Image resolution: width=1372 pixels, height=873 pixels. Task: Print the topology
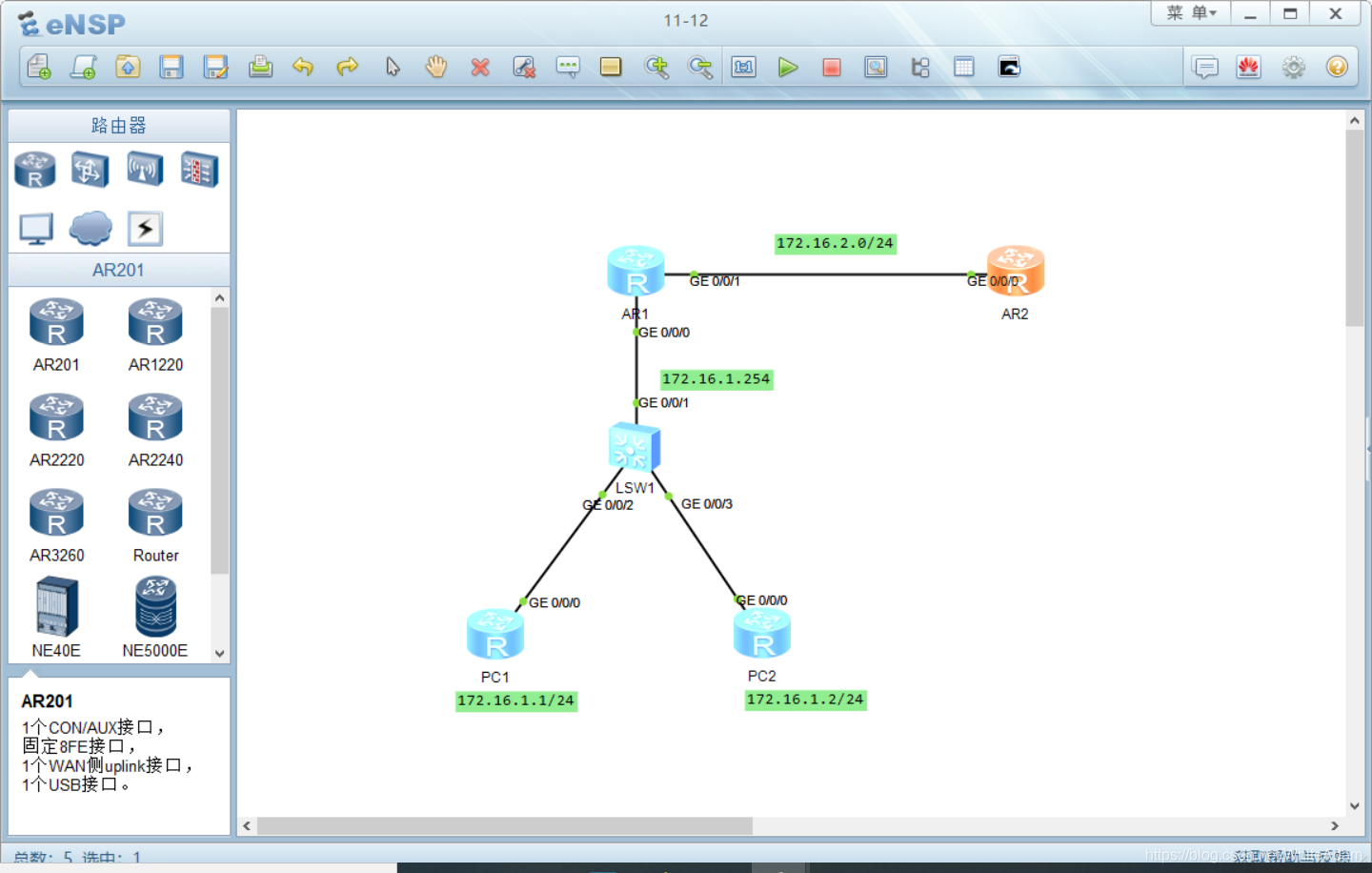(x=260, y=67)
